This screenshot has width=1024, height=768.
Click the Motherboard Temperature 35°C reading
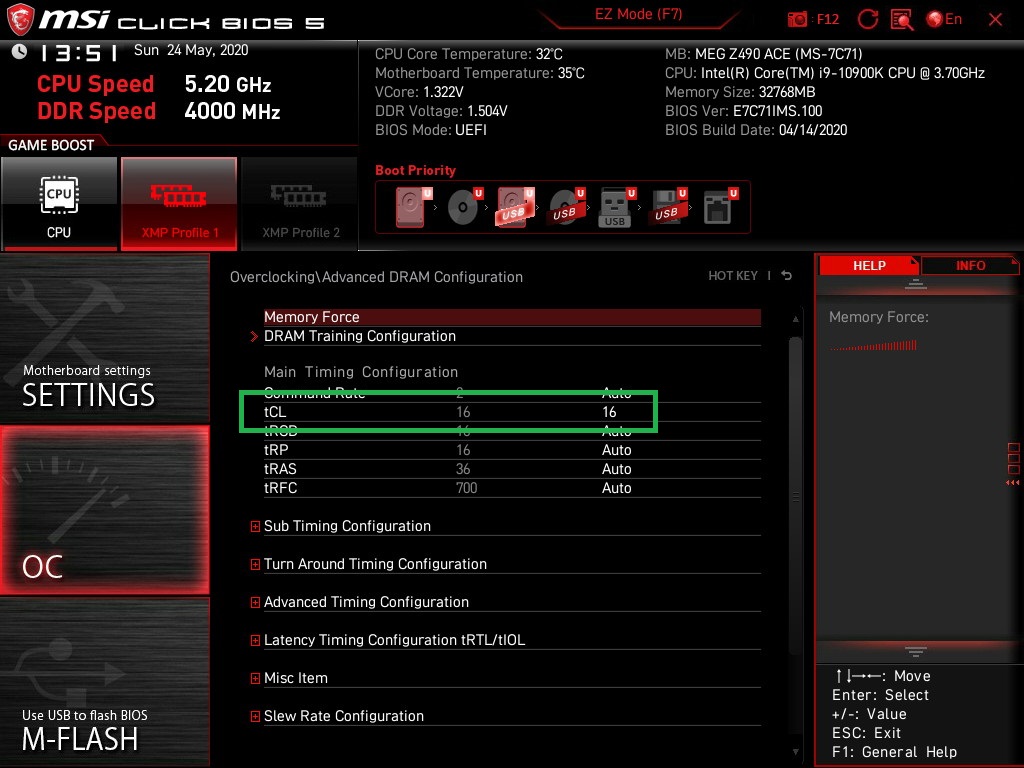[x=479, y=73]
